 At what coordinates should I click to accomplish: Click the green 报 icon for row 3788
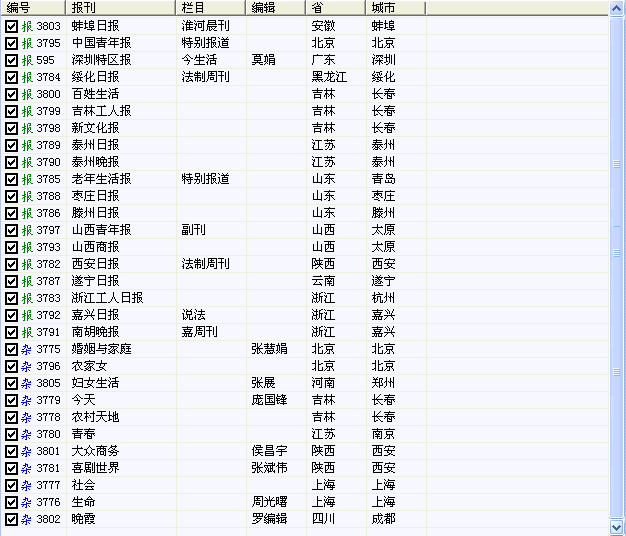pos(27,196)
